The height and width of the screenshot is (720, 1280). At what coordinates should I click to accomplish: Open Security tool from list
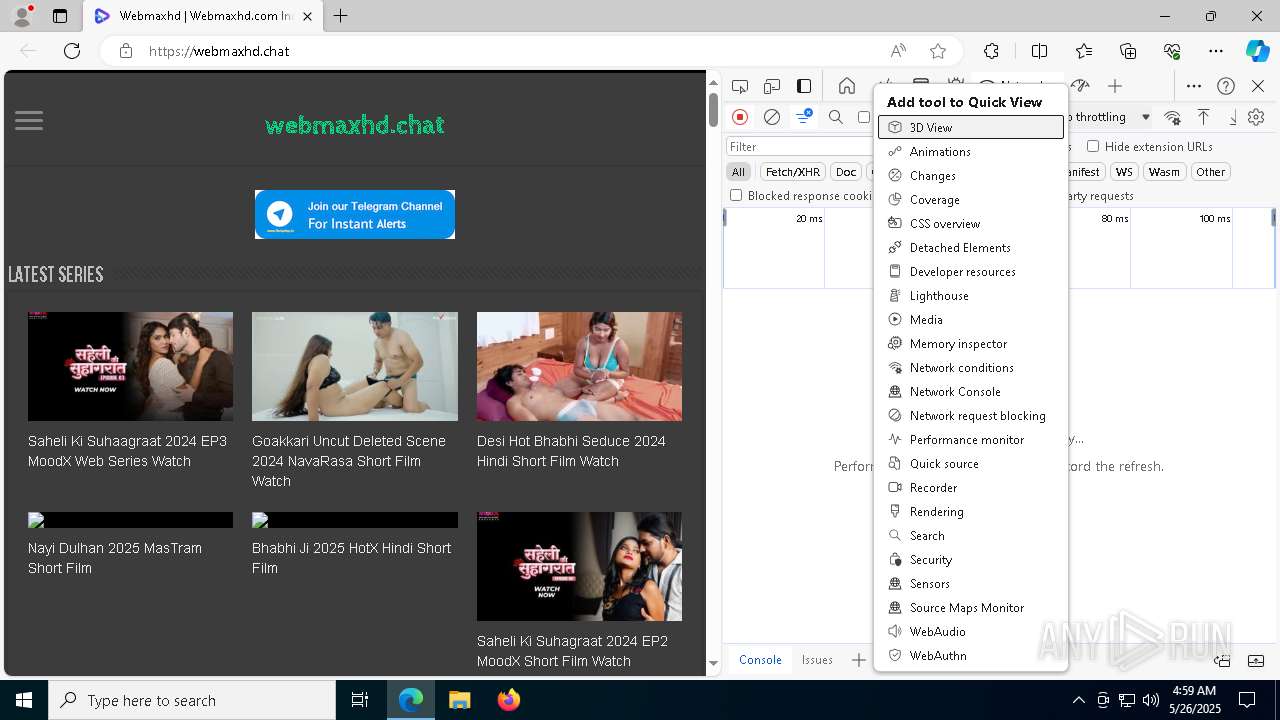(x=970, y=559)
